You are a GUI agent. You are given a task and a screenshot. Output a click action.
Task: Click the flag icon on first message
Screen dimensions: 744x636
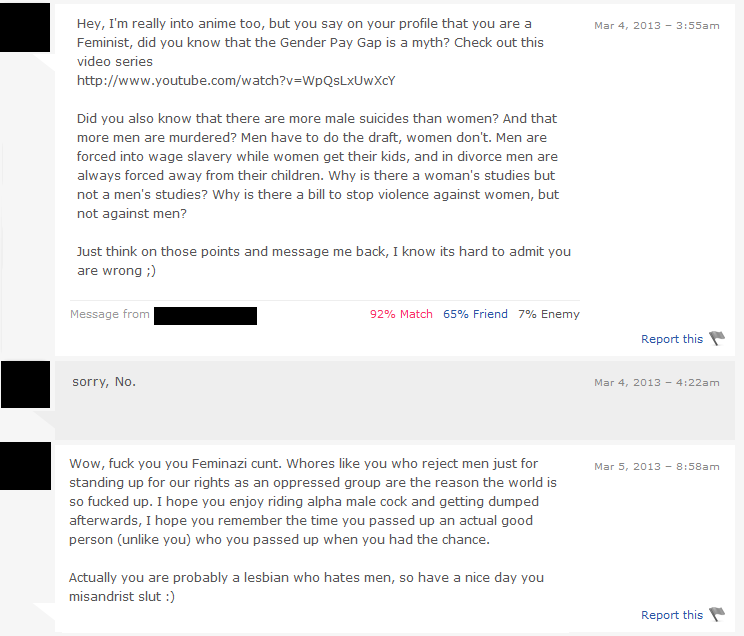717,338
